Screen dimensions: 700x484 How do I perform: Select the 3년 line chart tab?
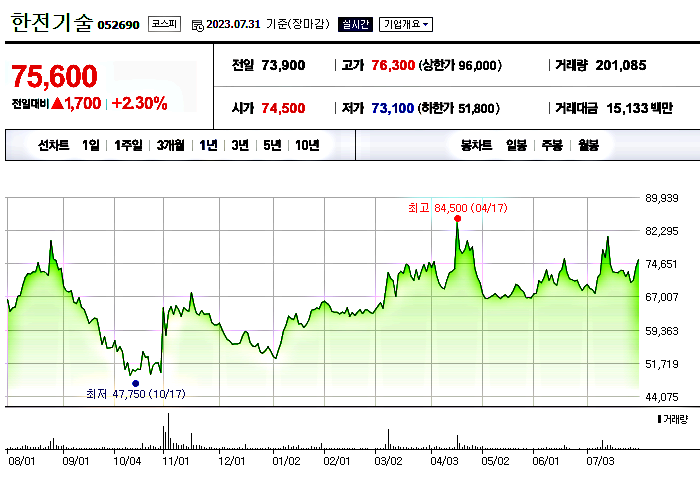(x=240, y=145)
